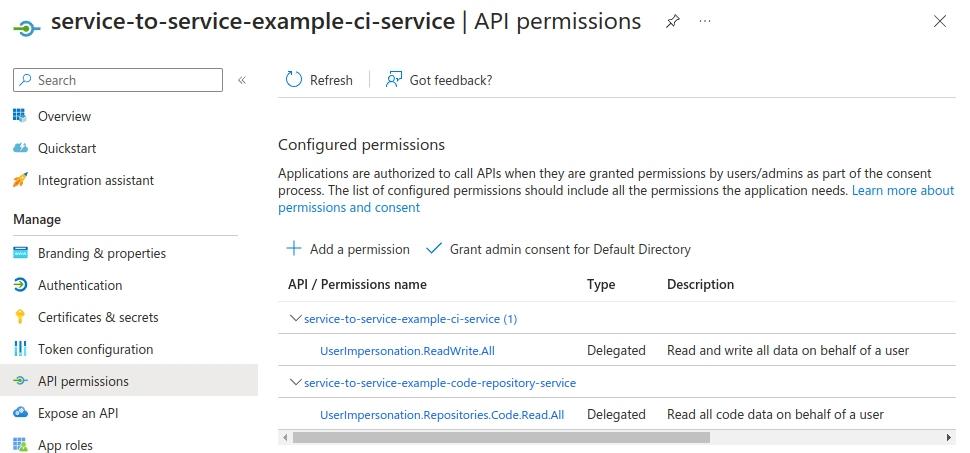Open Authentication in the Manage menu
970x453 pixels.
(80, 285)
